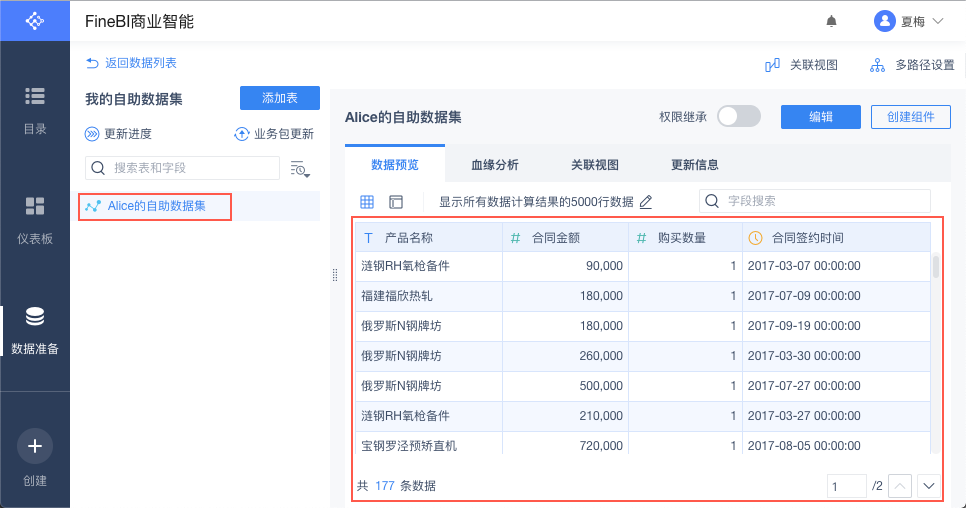Click the 返回数据列表 link
966x508 pixels.
pos(131,63)
